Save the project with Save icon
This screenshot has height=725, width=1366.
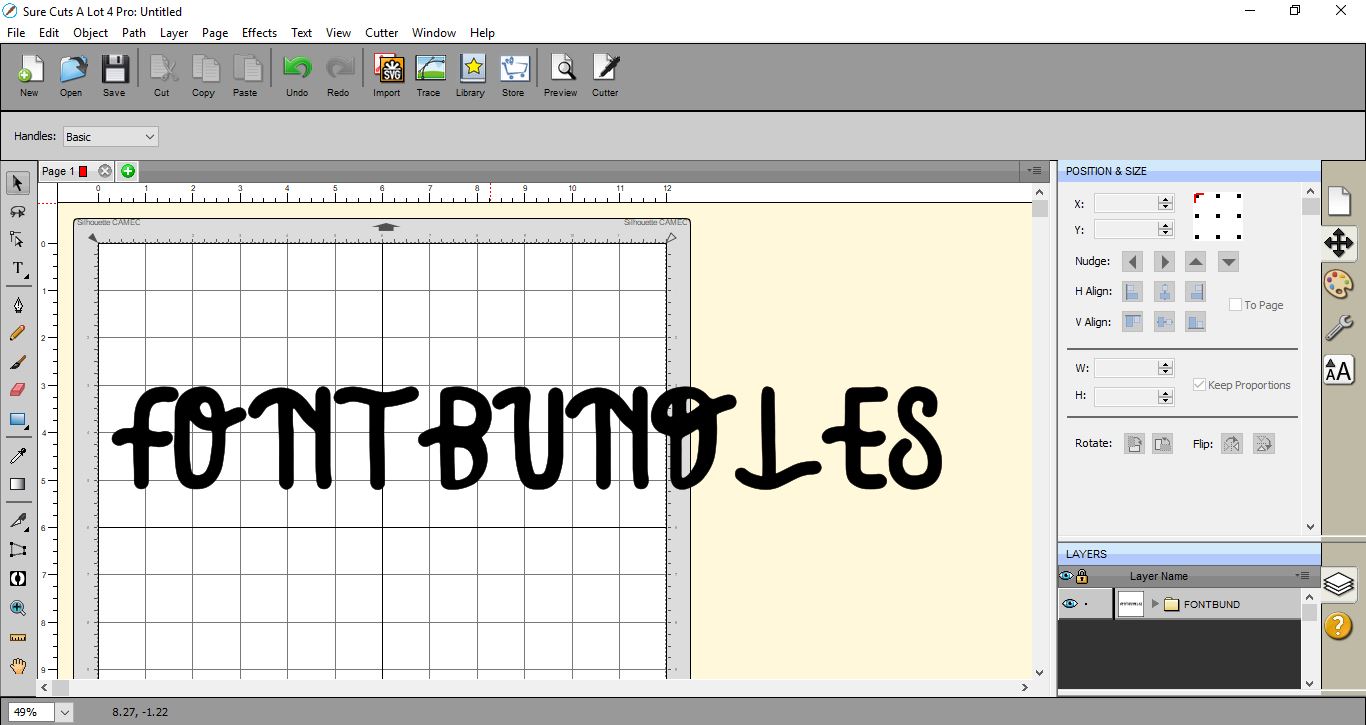click(114, 76)
